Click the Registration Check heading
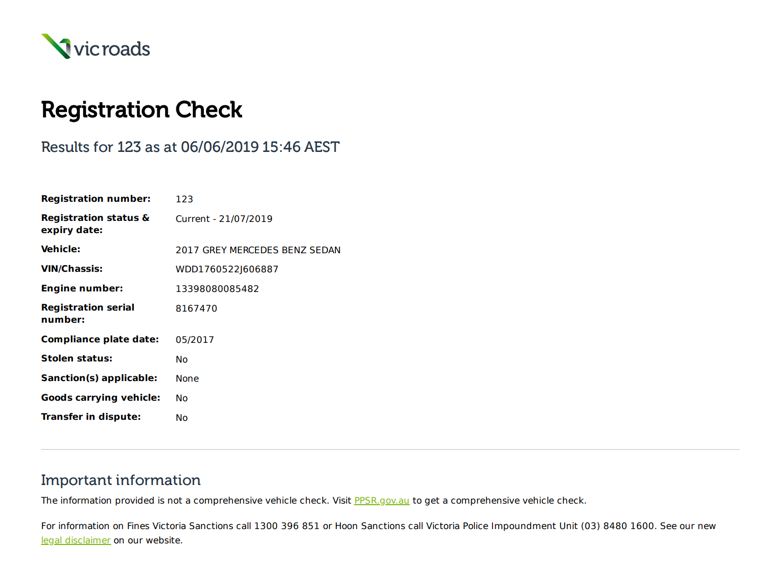This screenshot has width=777, height=585. [141, 109]
